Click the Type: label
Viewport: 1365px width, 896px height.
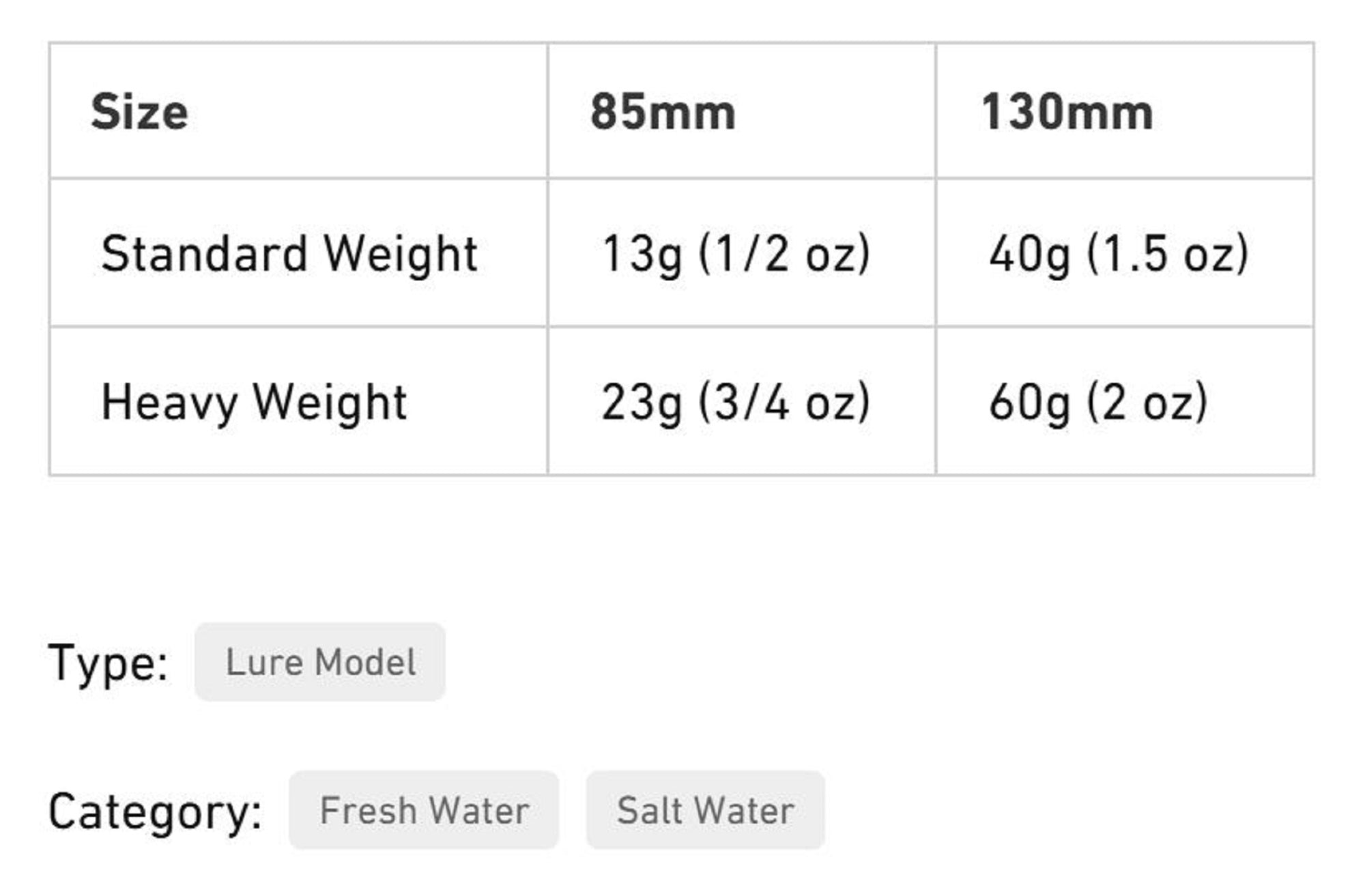click(x=108, y=663)
